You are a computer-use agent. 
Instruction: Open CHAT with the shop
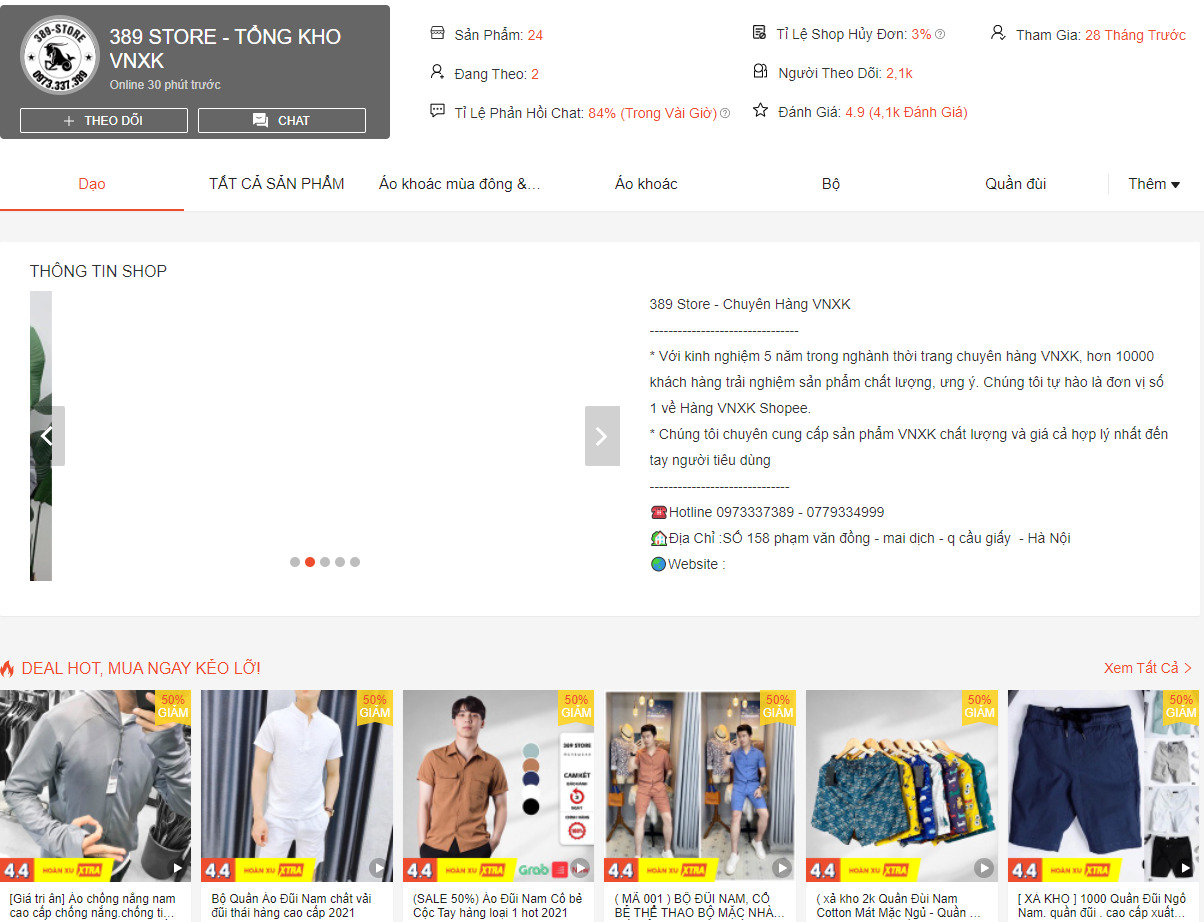pyautogui.click(x=282, y=120)
